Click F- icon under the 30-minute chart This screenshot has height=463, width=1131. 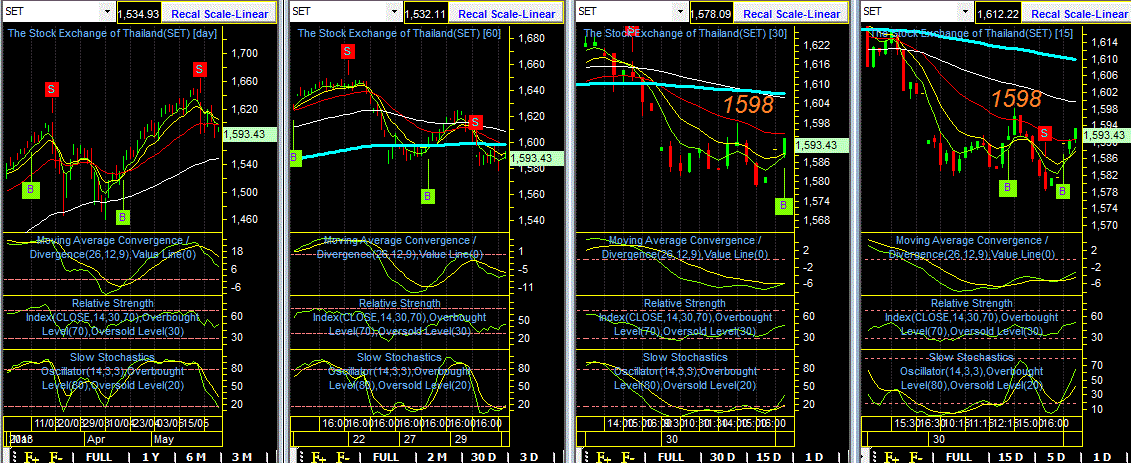click(628, 457)
